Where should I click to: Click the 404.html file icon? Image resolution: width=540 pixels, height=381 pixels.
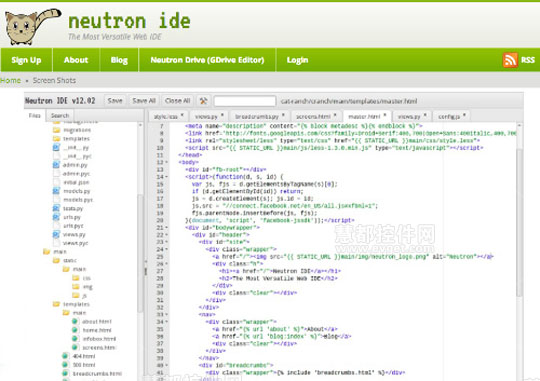click(x=65, y=356)
